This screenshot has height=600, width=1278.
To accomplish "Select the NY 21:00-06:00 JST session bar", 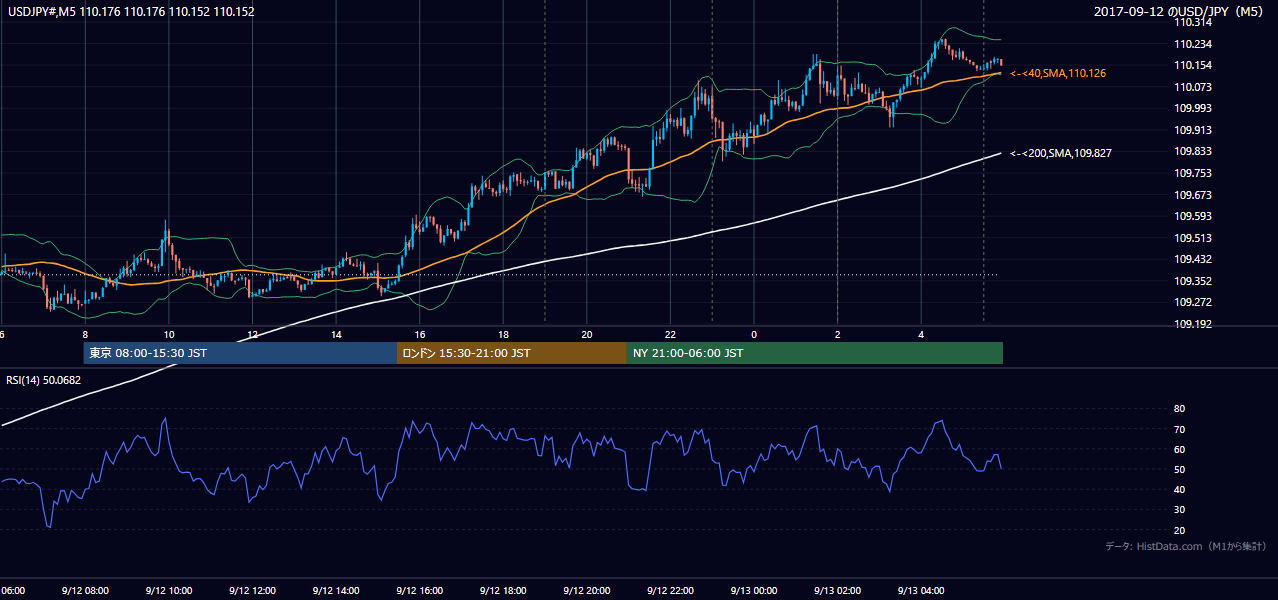I will click(x=814, y=353).
